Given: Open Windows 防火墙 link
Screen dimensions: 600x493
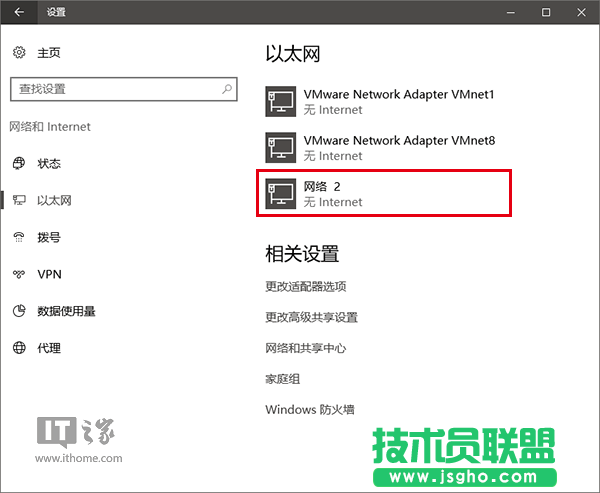Looking at the screenshot, I should 310,410.
